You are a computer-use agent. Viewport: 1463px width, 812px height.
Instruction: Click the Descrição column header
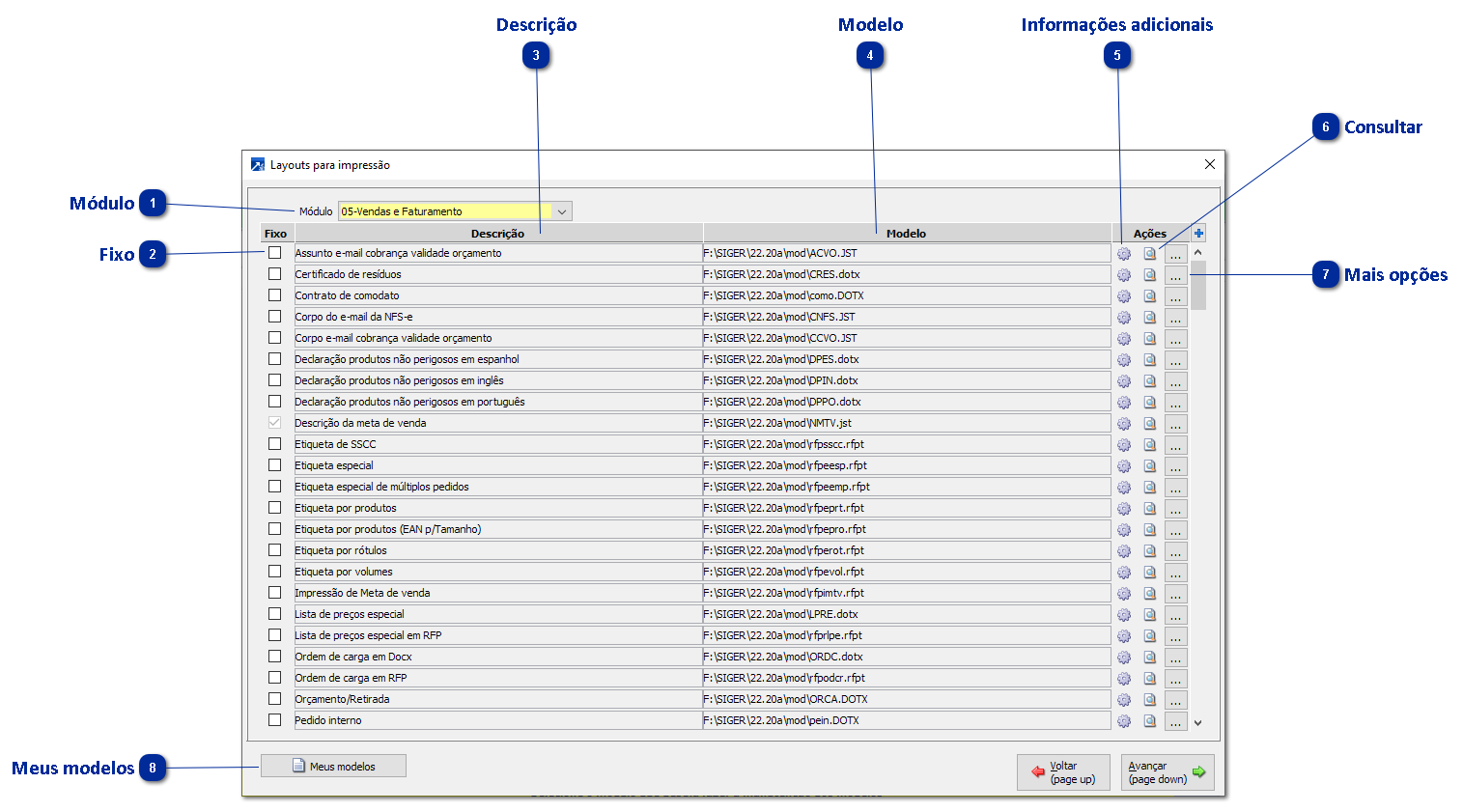498,233
